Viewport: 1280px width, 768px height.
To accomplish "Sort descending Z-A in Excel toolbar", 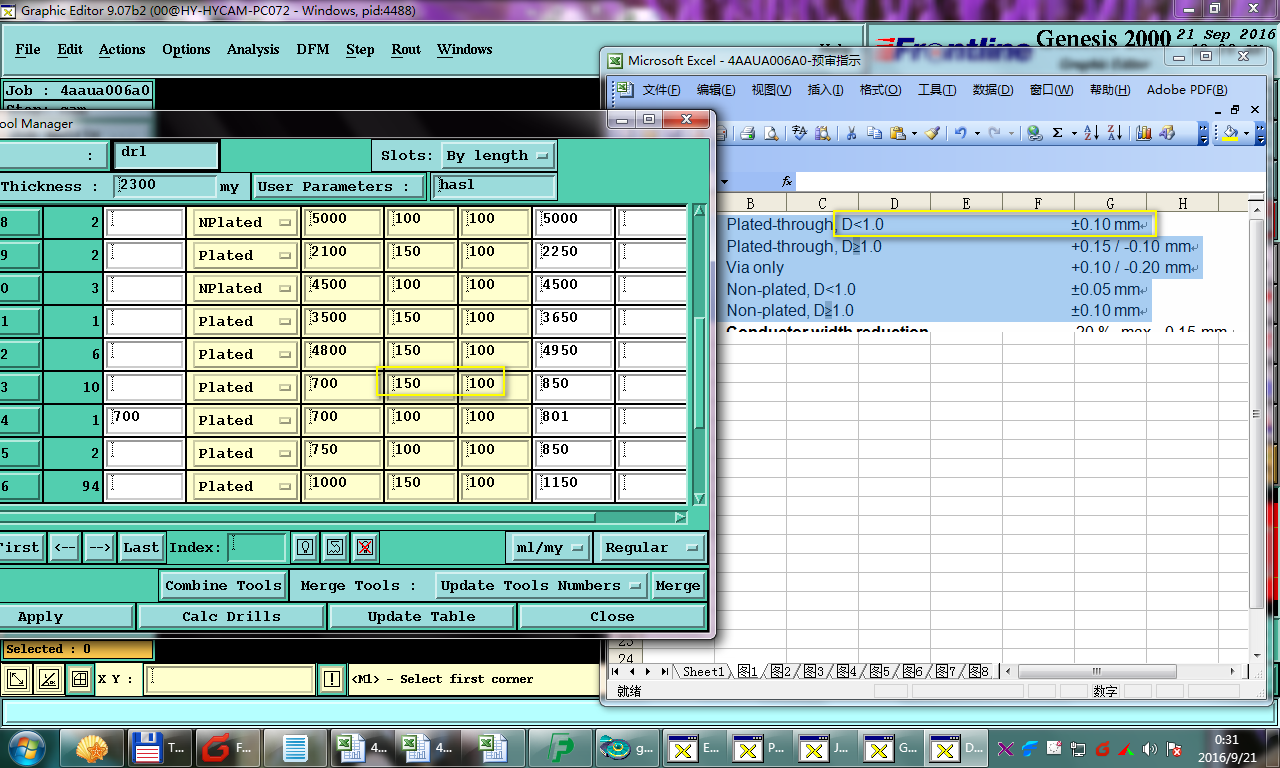I will [1114, 133].
